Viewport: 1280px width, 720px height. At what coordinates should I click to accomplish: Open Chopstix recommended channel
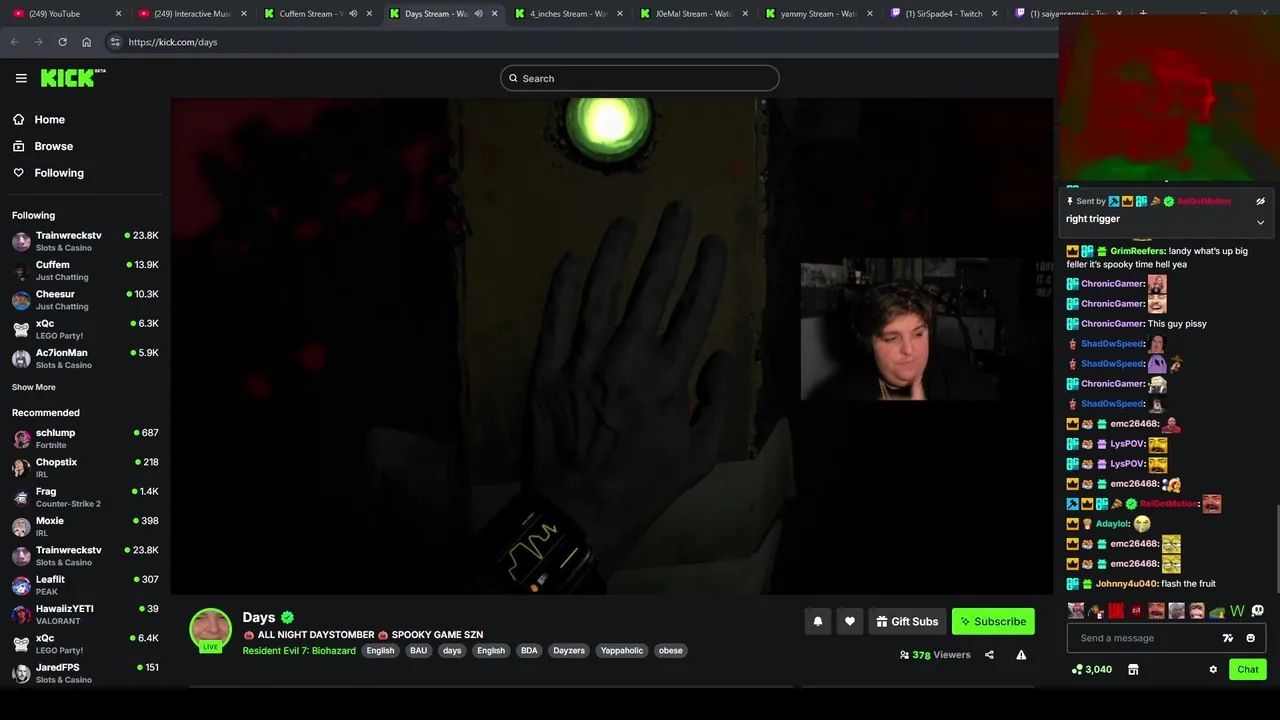(x=85, y=468)
